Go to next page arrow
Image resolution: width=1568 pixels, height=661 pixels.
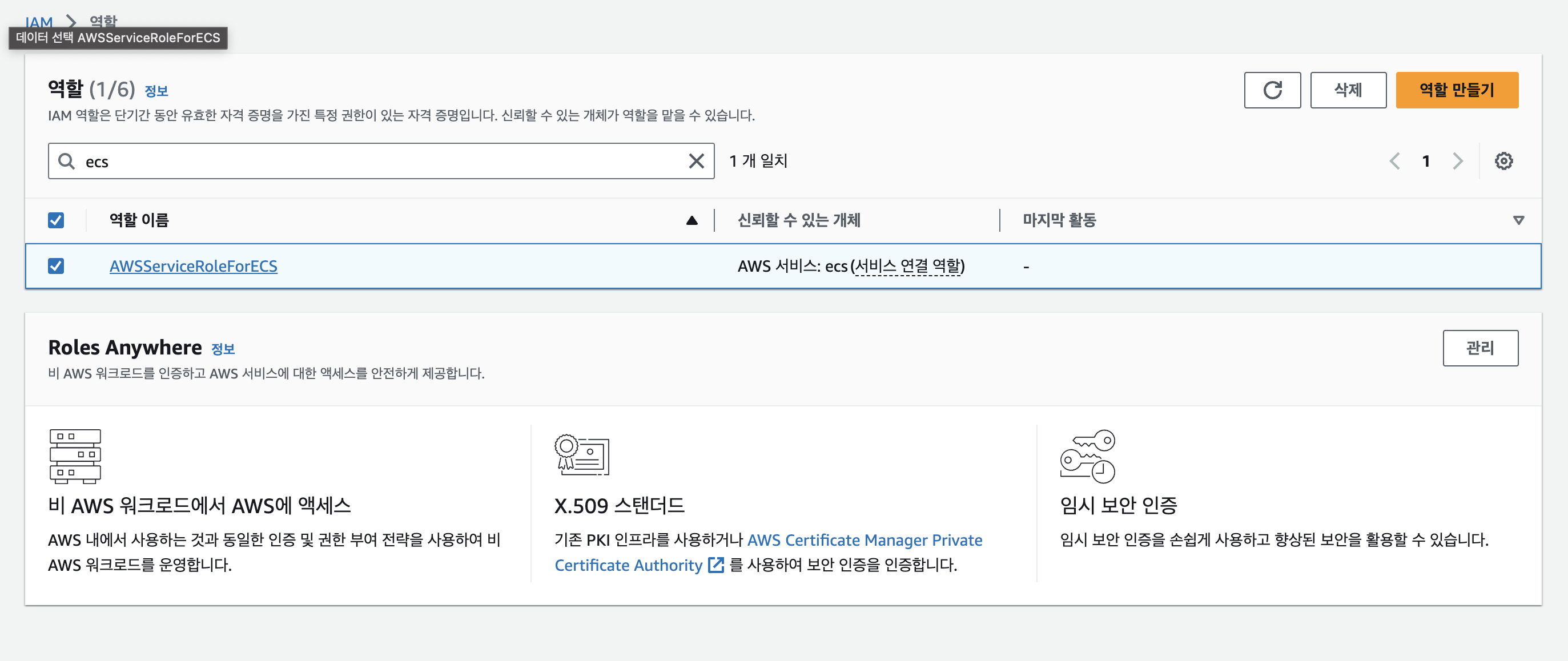pyautogui.click(x=1457, y=162)
